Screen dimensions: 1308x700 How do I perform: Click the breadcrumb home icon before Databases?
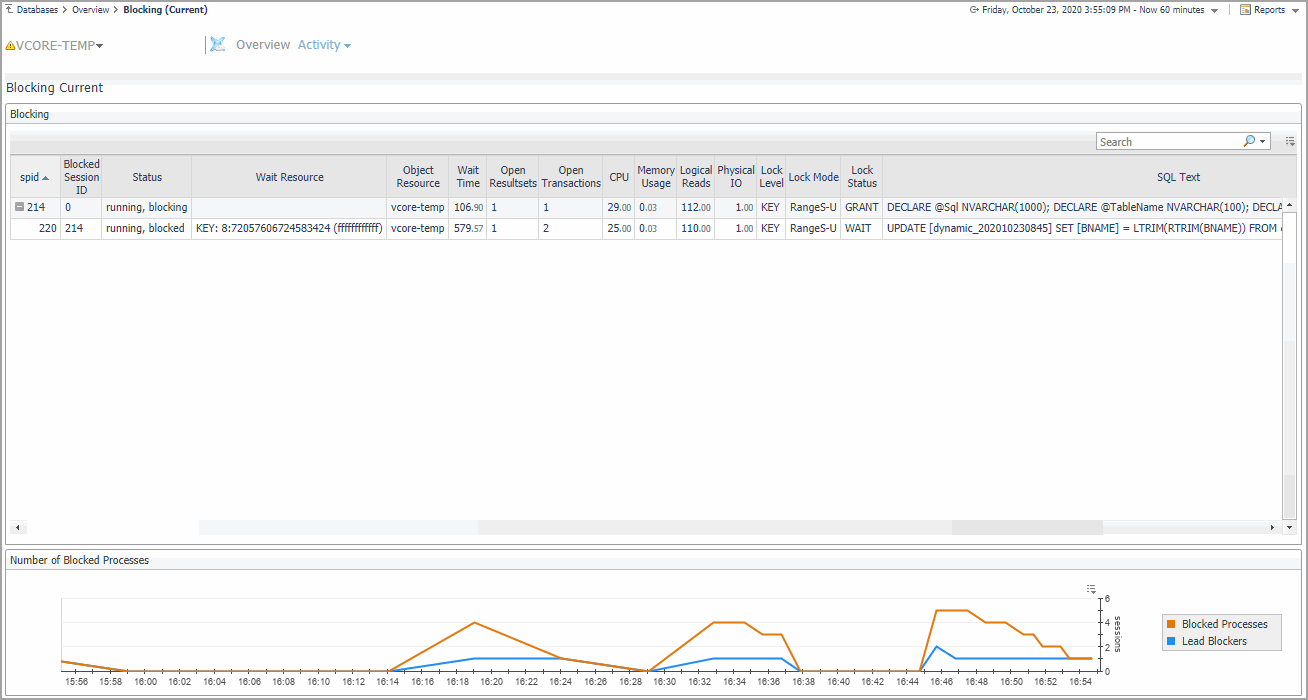tap(9, 10)
